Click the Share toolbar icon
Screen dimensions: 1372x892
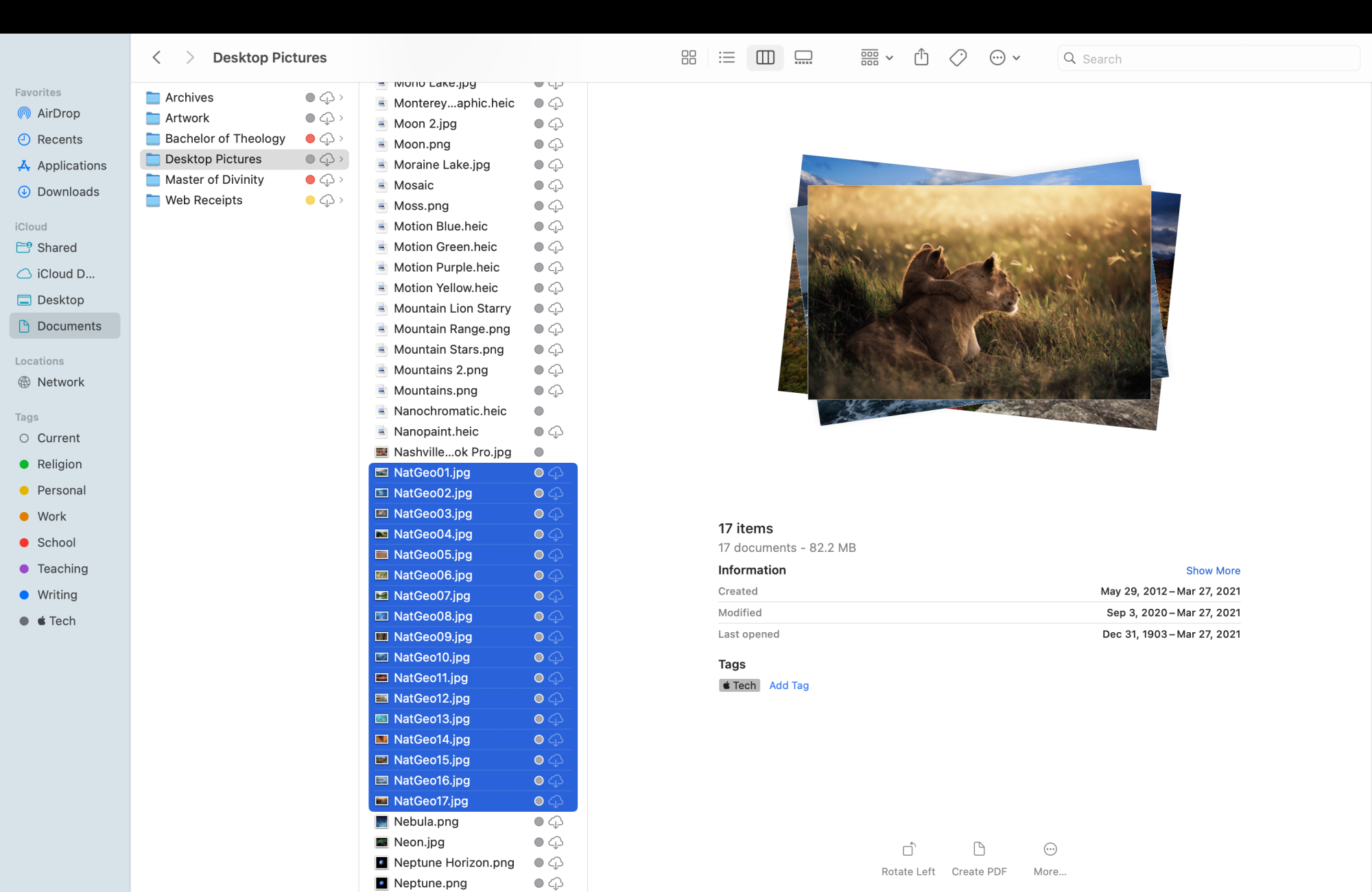pyautogui.click(x=921, y=58)
